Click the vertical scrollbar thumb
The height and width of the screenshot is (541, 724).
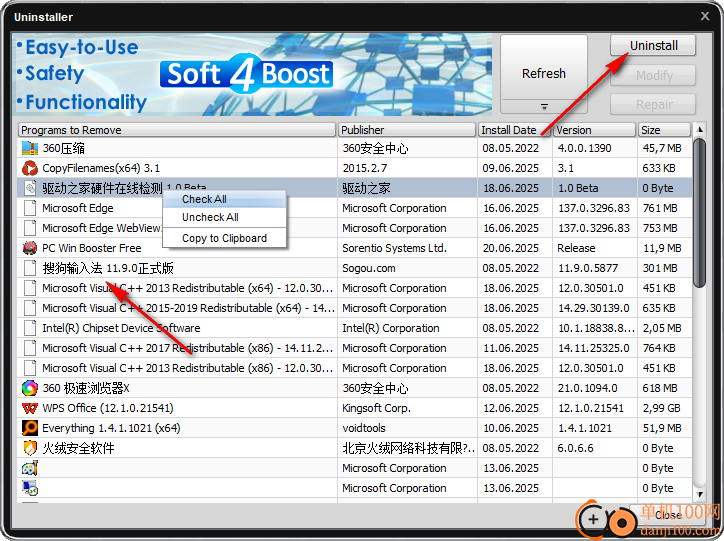[x=700, y=213]
